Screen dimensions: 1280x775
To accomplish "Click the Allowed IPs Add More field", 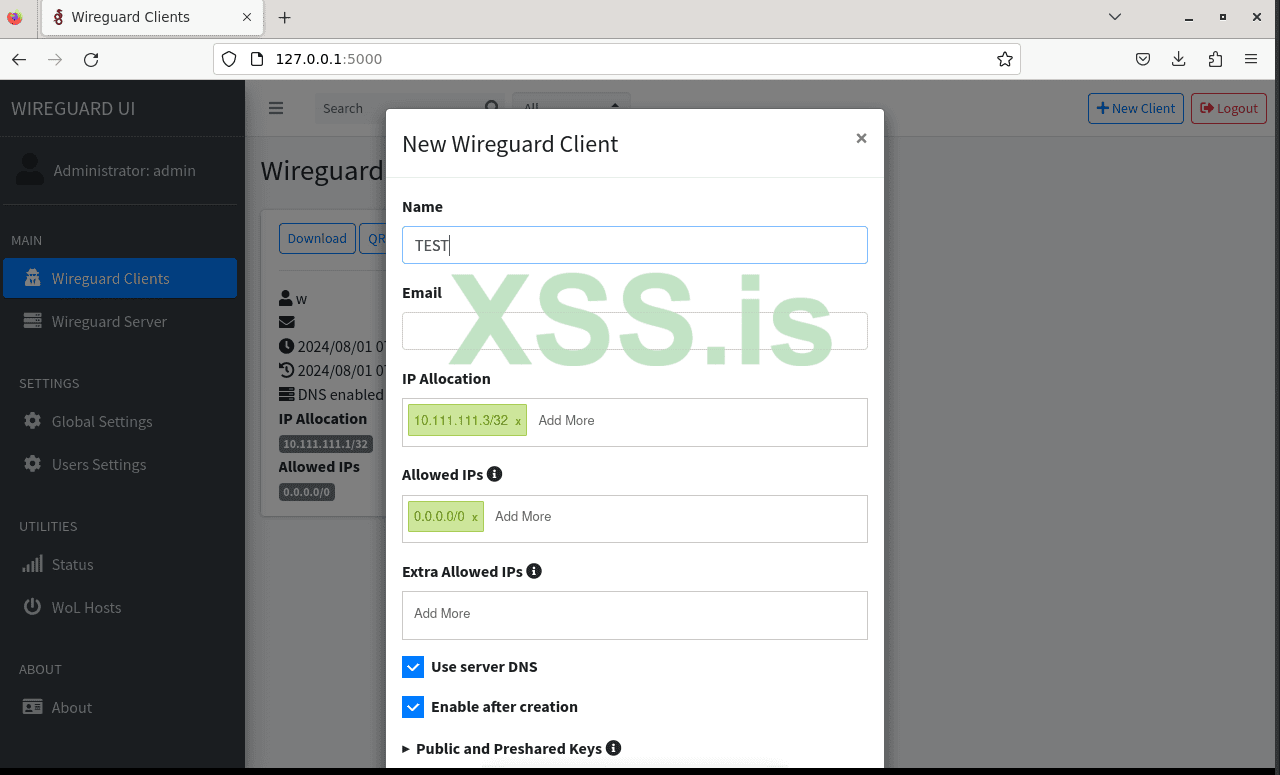I will 523,516.
